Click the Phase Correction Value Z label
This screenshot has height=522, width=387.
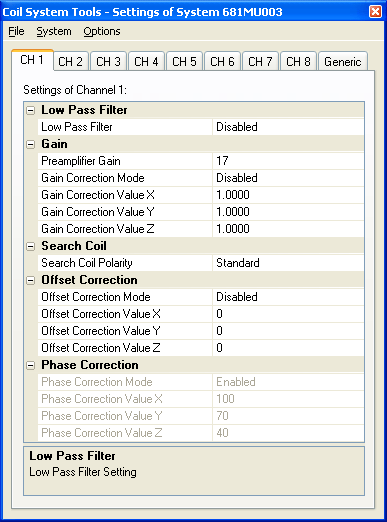[x=102, y=433]
